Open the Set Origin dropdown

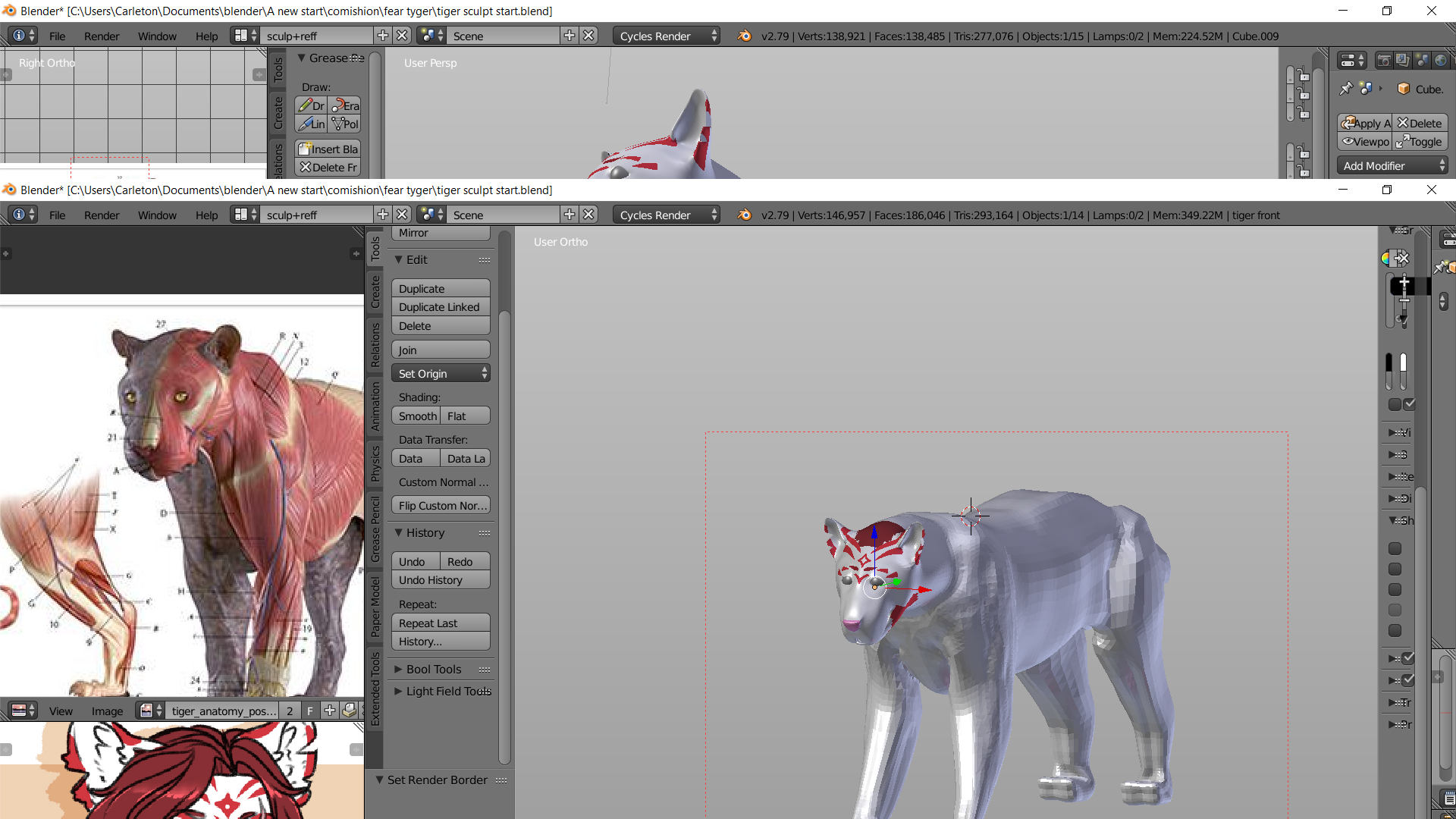441,373
